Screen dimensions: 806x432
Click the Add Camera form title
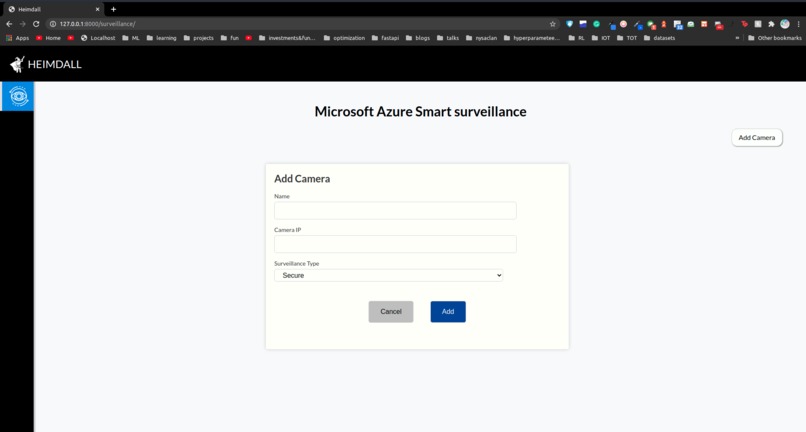302,178
